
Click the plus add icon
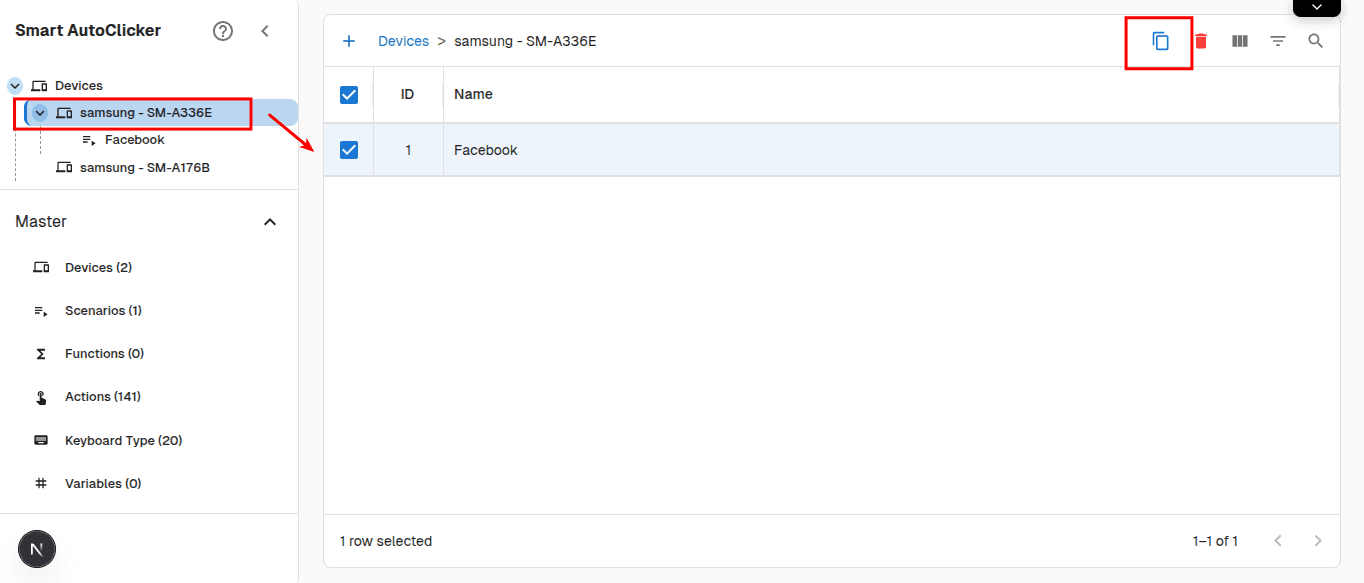coord(349,41)
